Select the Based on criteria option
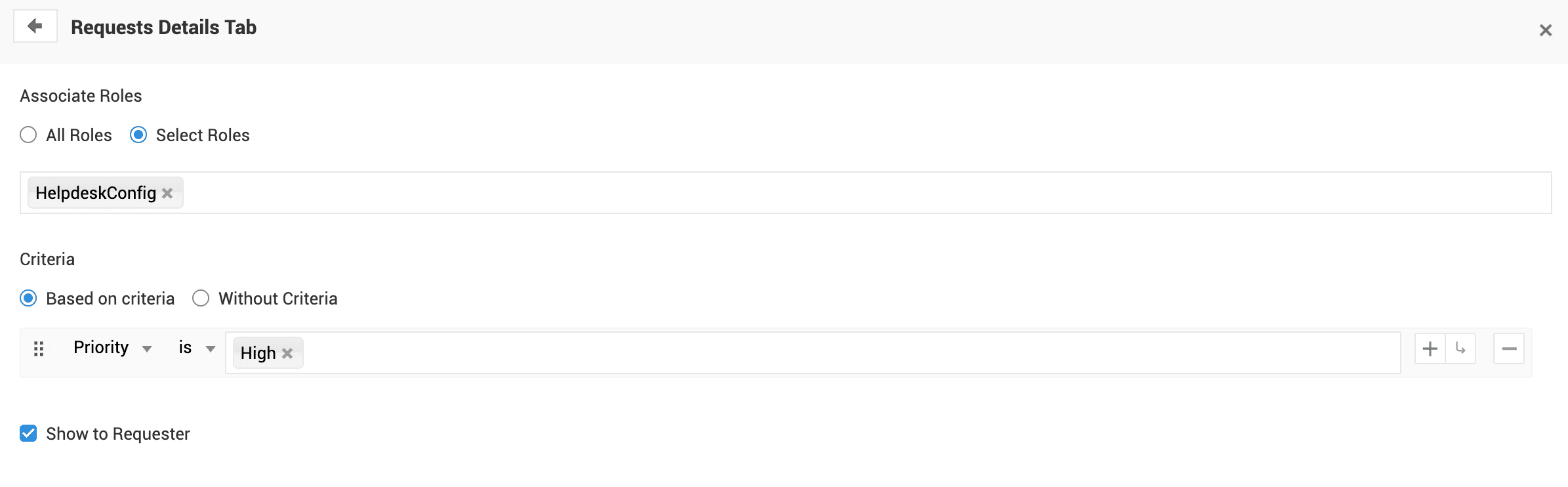The height and width of the screenshot is (487, 1568). (x=28, y=299)
